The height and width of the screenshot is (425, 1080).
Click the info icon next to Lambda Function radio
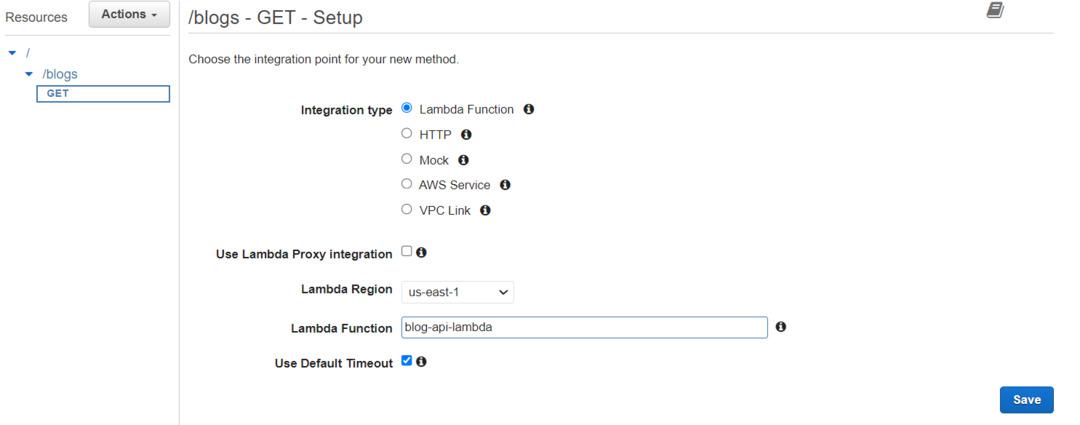point(529,109)
